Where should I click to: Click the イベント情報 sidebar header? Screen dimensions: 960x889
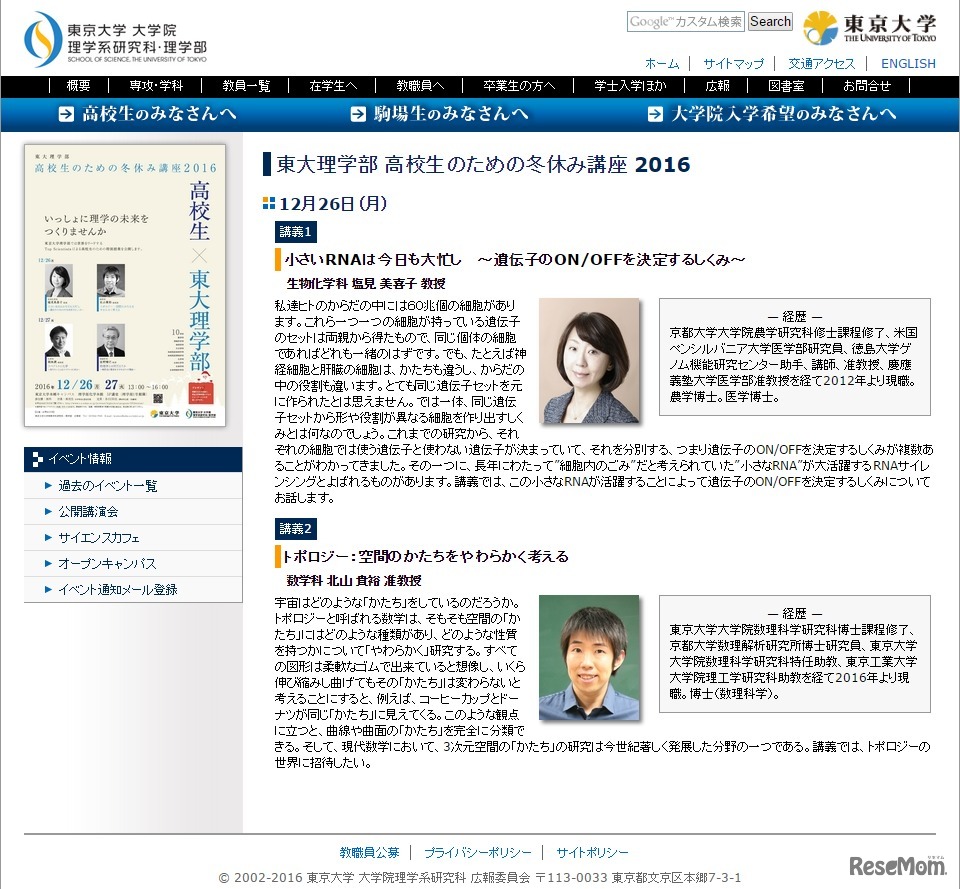133,459
